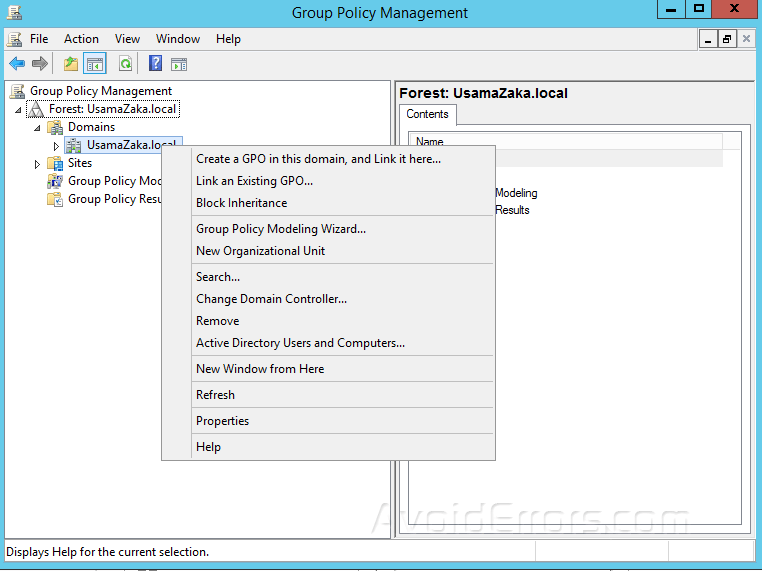The image size is (762, 571).
Task: Click the Up one level folder icon
Action: coord(71,64)
